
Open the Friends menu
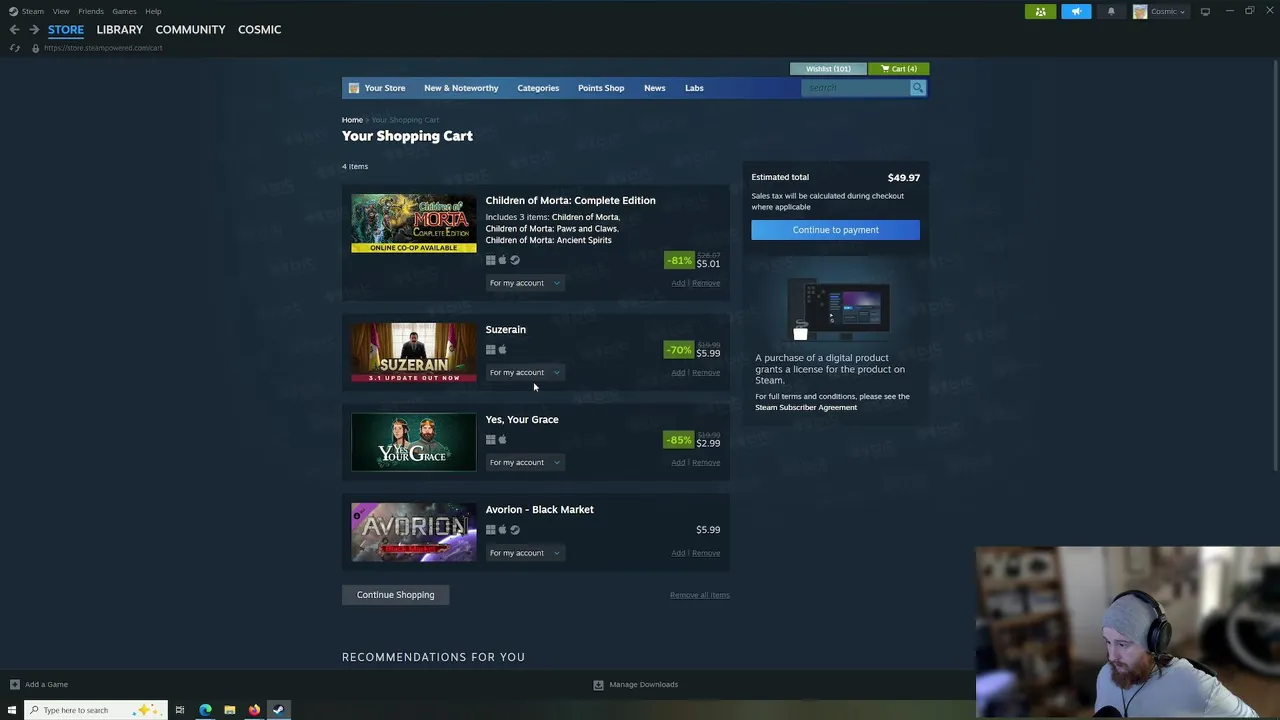click(91, 11)
